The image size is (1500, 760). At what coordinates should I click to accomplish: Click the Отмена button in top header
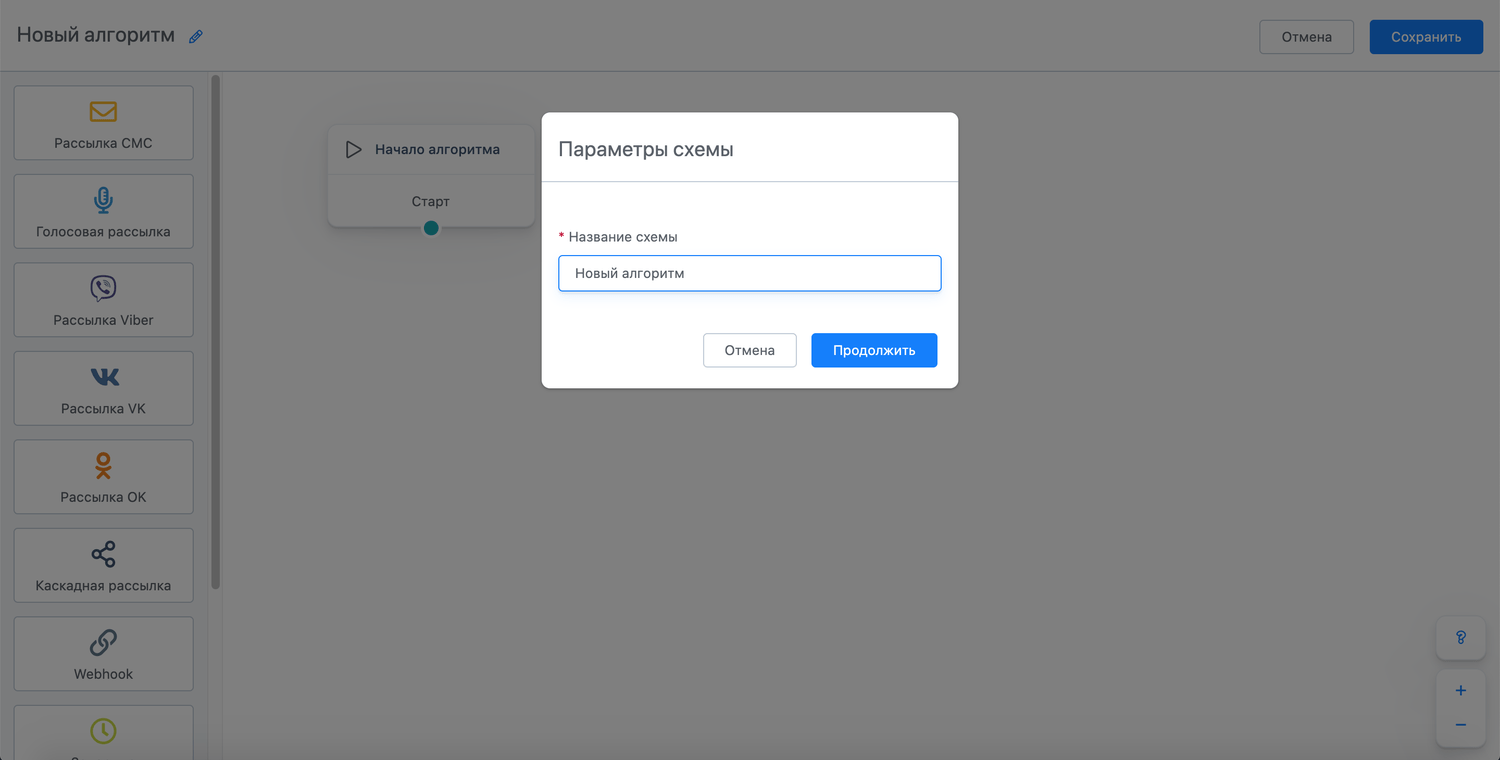[1306, 37]
